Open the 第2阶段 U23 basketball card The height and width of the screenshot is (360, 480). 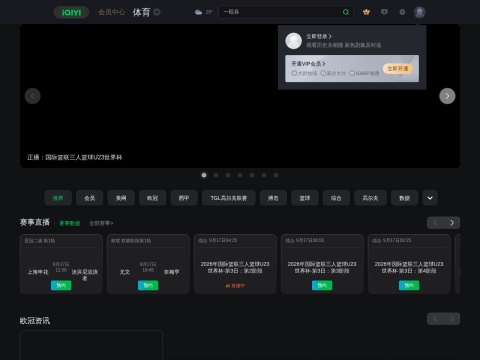click(235, 264)
